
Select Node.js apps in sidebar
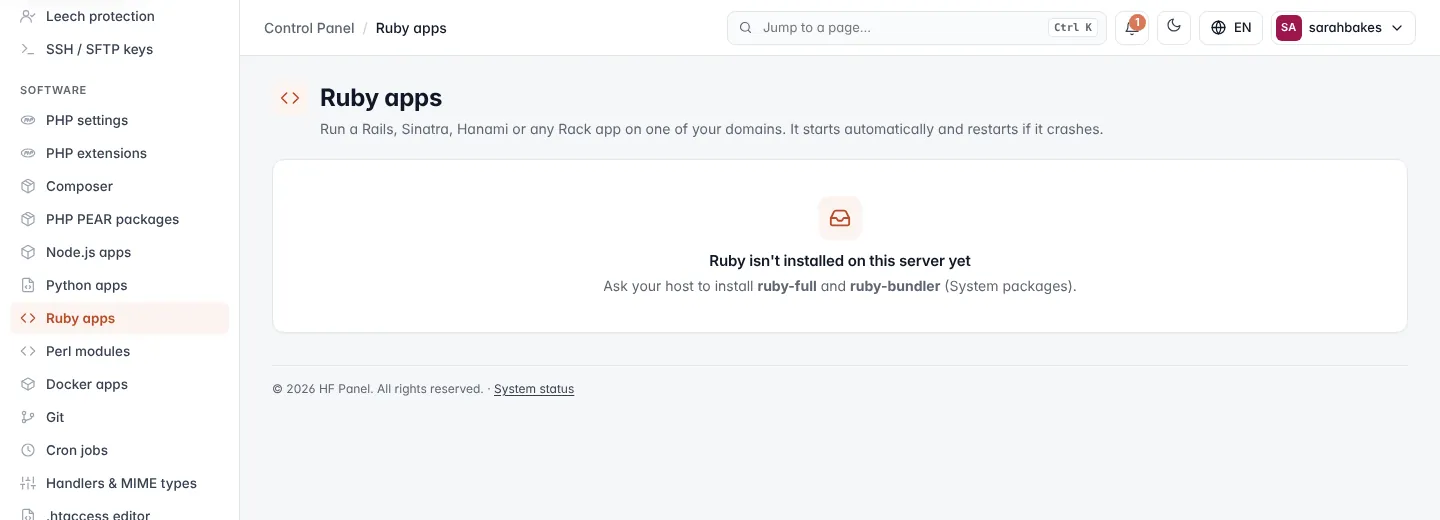(88, 252)
